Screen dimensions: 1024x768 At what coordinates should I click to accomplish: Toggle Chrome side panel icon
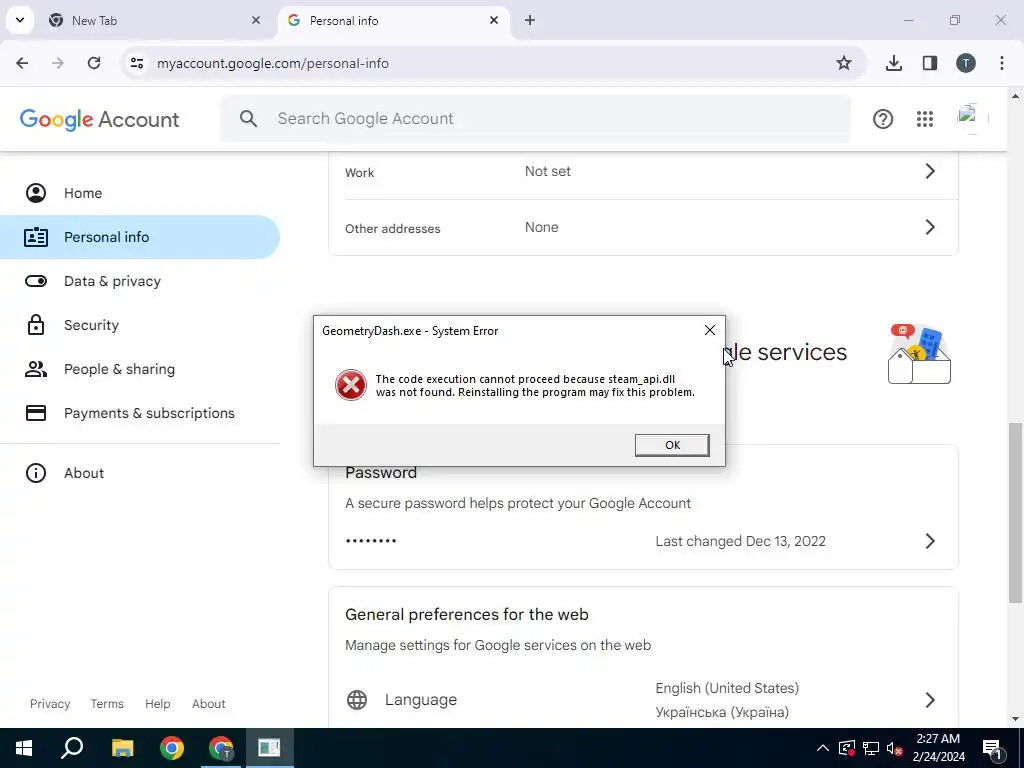[930, 63]
